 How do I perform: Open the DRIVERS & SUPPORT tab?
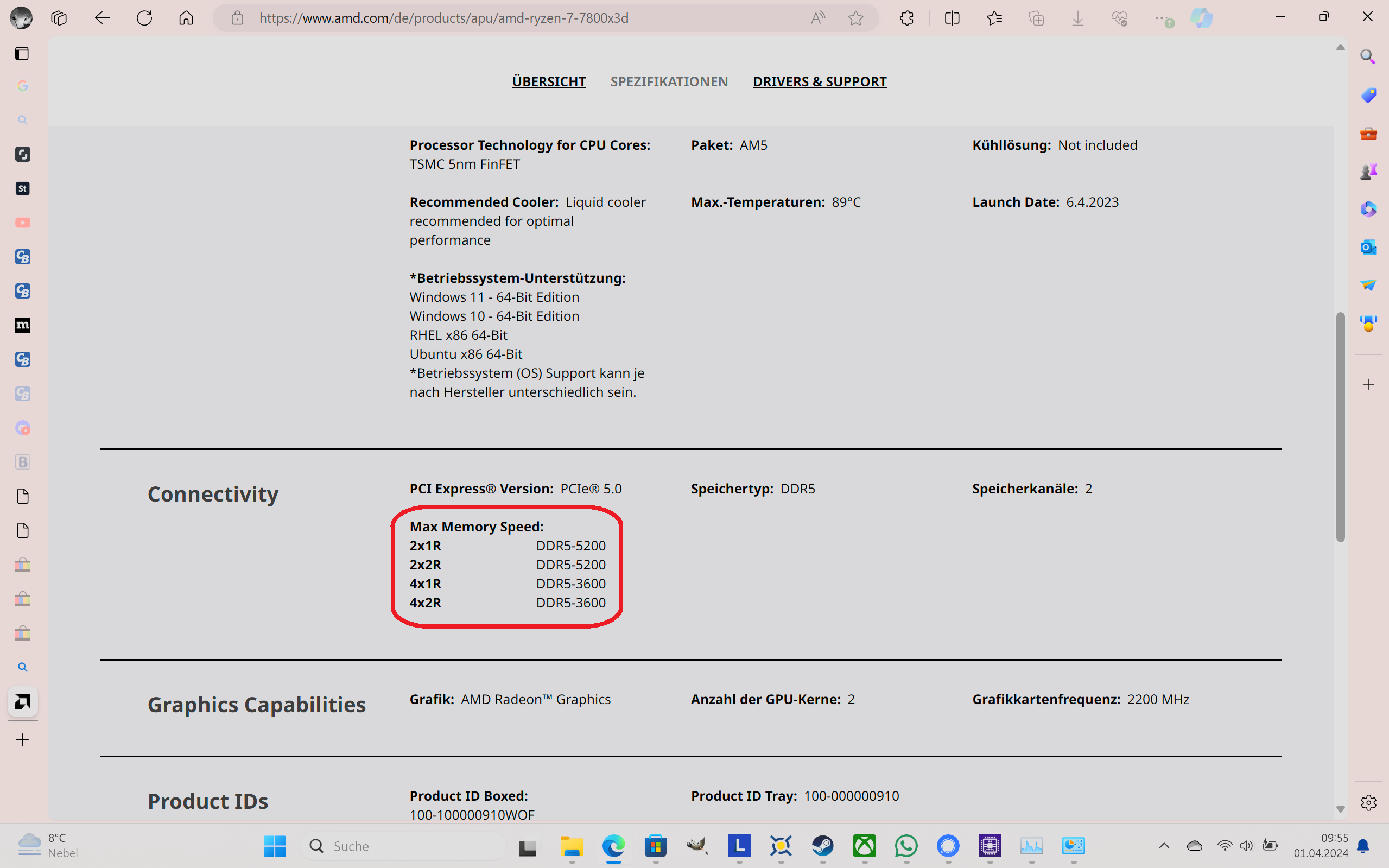click(x=820, y=81)
